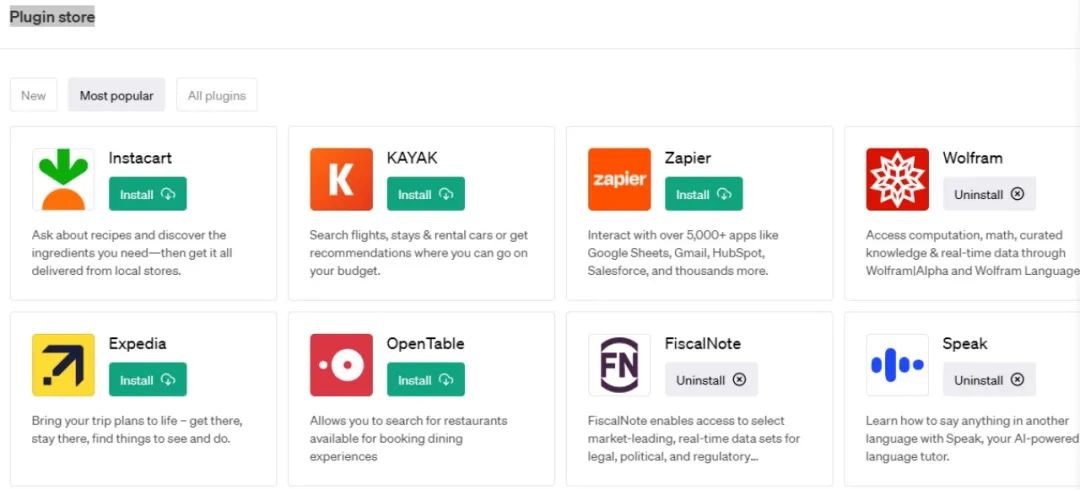Click the yellow Expedia arrow icon
Screen dimensions: 1080x490
[63, 365]
